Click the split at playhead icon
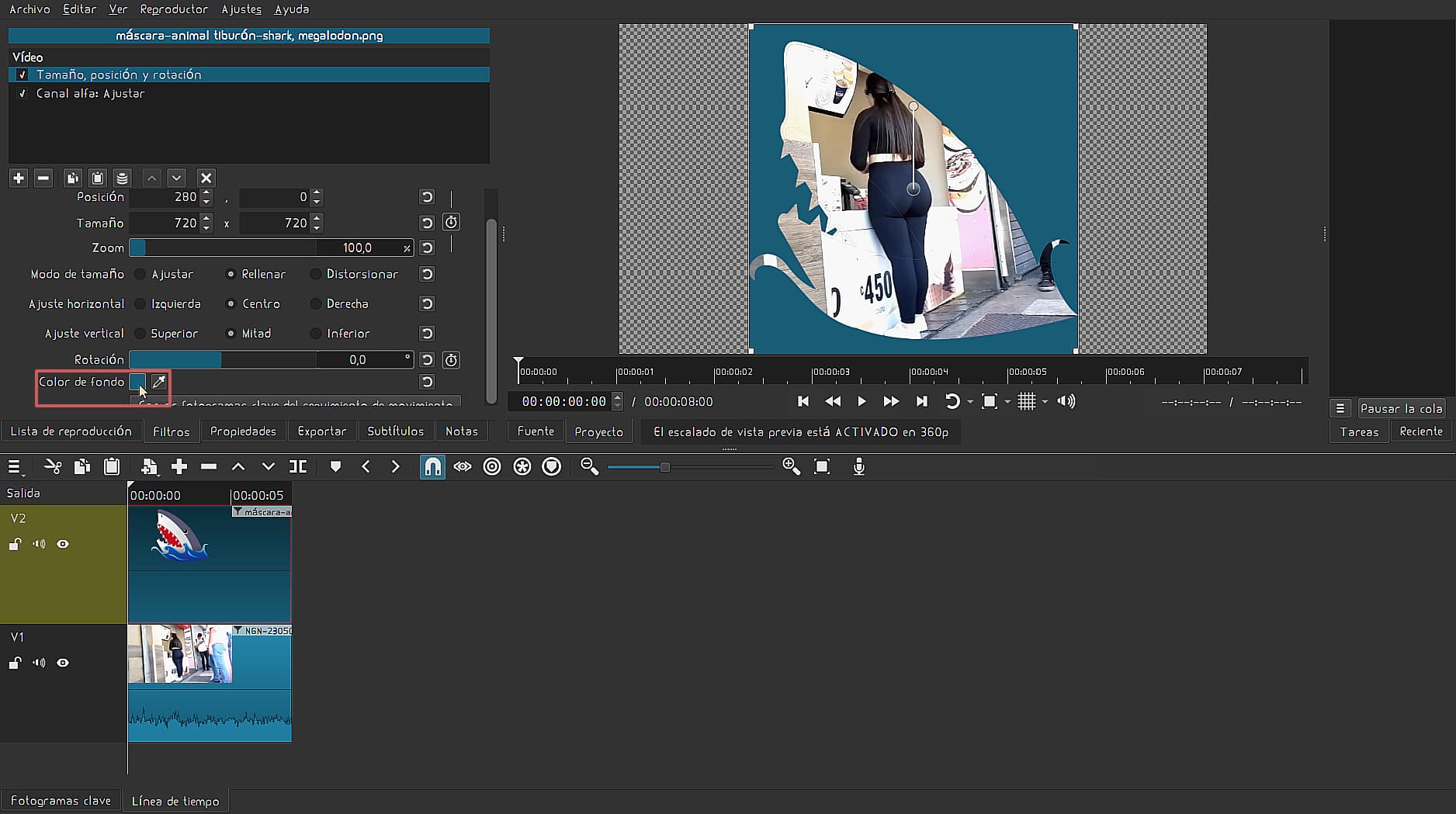Screen dimensions: 1456x814 (298, 466)
